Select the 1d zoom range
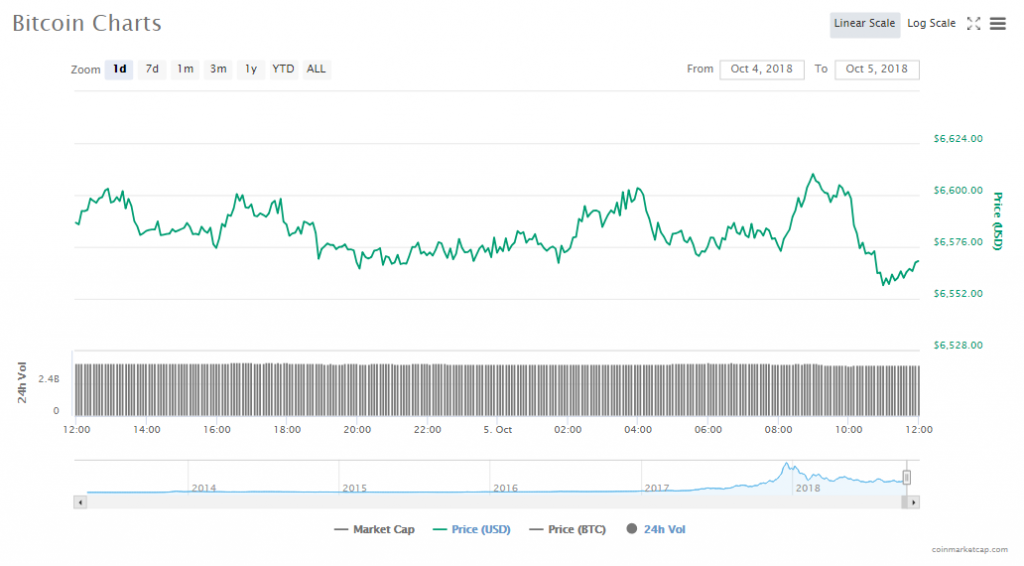Screen dimensions: 1024x566 (119, 69)
